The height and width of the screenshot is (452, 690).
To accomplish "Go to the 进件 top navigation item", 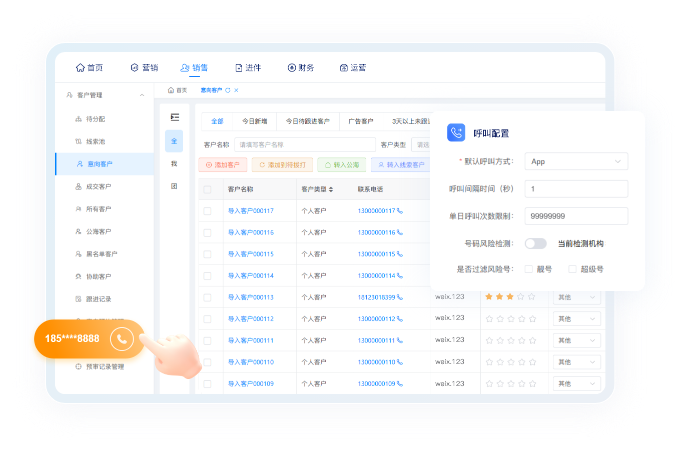I will [x=248, y=67].
